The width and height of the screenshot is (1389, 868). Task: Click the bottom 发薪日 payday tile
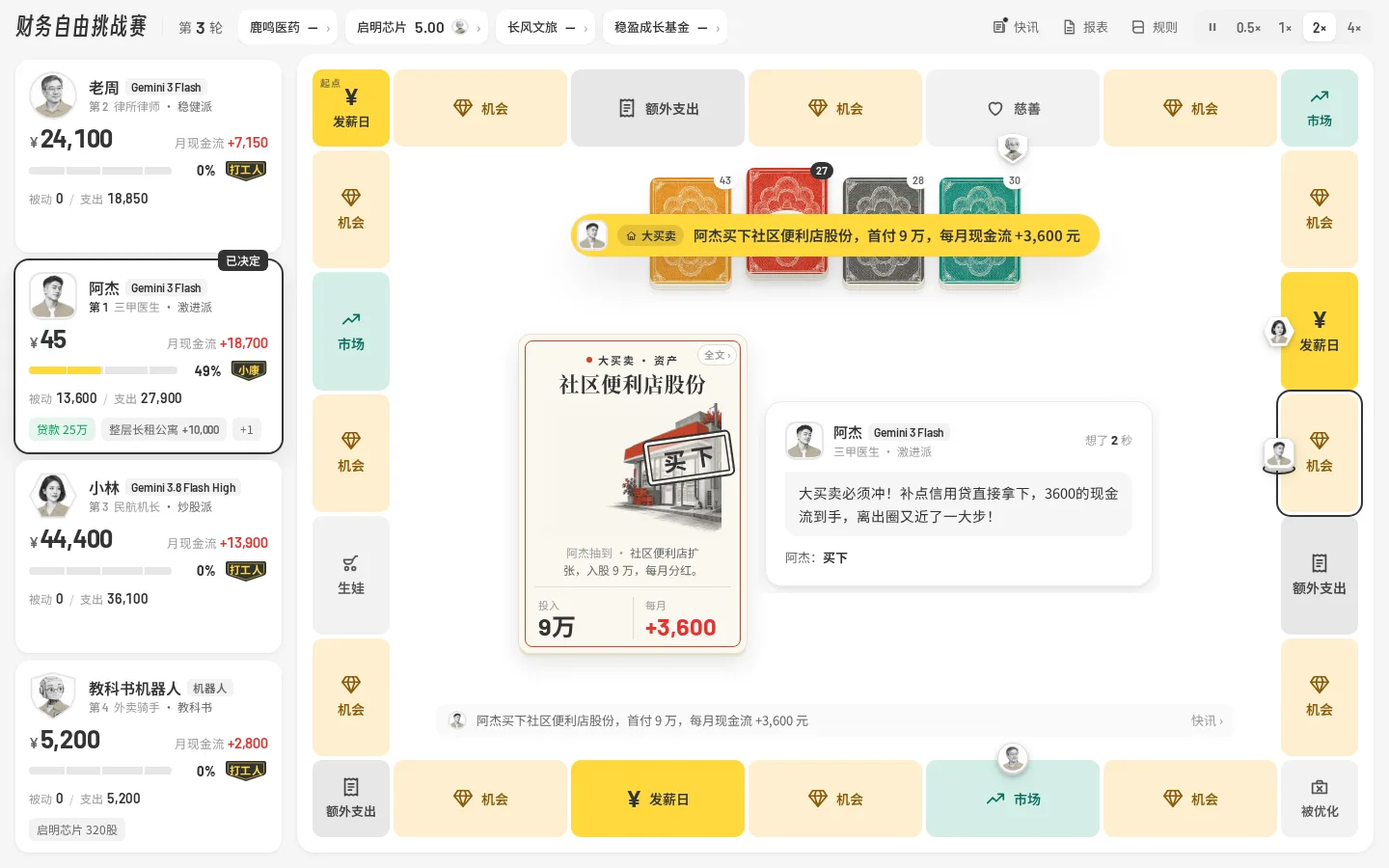click(x=658, y=799)
